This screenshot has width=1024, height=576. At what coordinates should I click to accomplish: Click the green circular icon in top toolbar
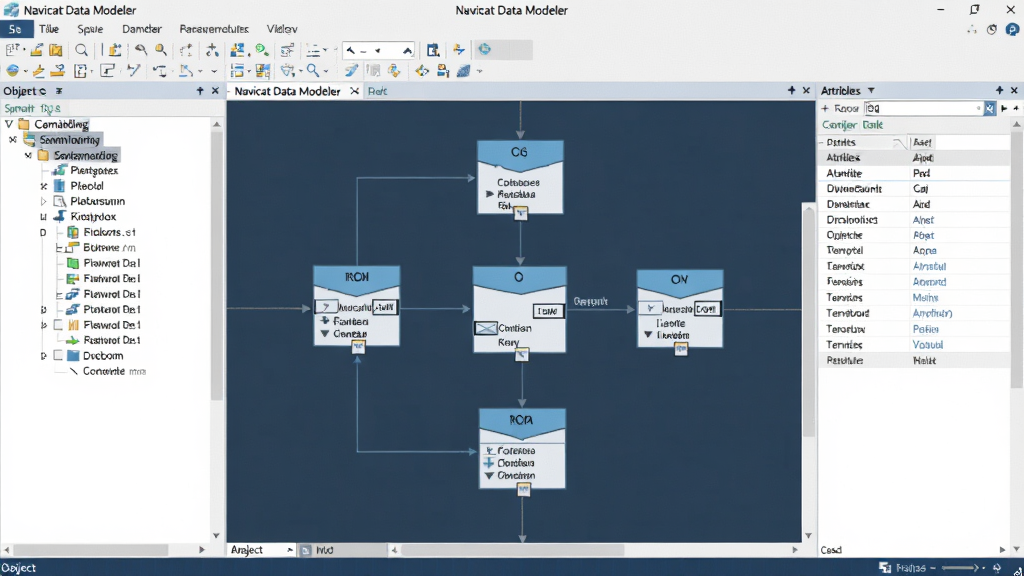coord(262,50)
